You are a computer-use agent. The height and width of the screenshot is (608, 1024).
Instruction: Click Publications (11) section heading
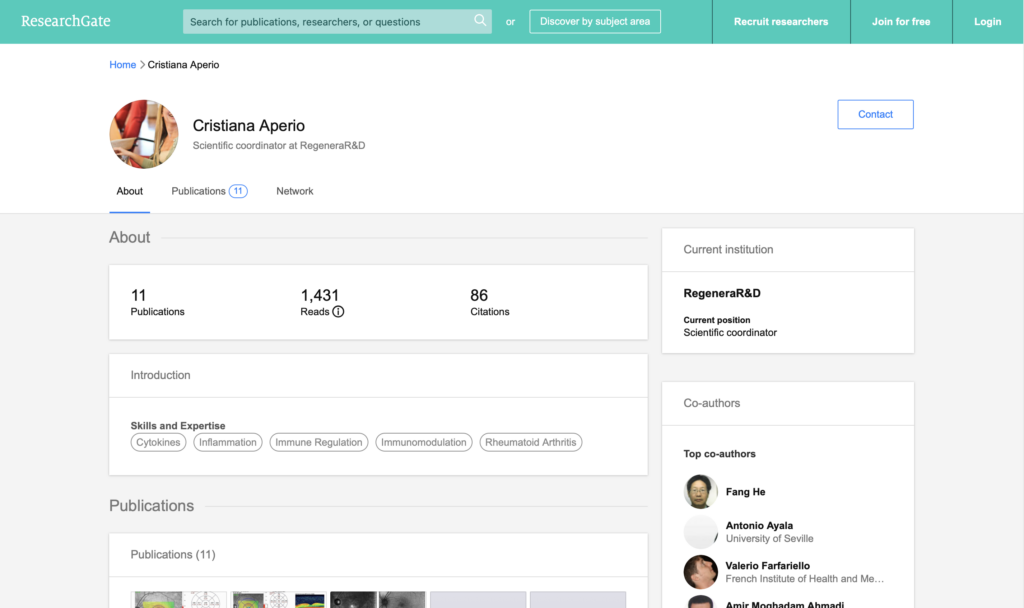coord(172,554)
